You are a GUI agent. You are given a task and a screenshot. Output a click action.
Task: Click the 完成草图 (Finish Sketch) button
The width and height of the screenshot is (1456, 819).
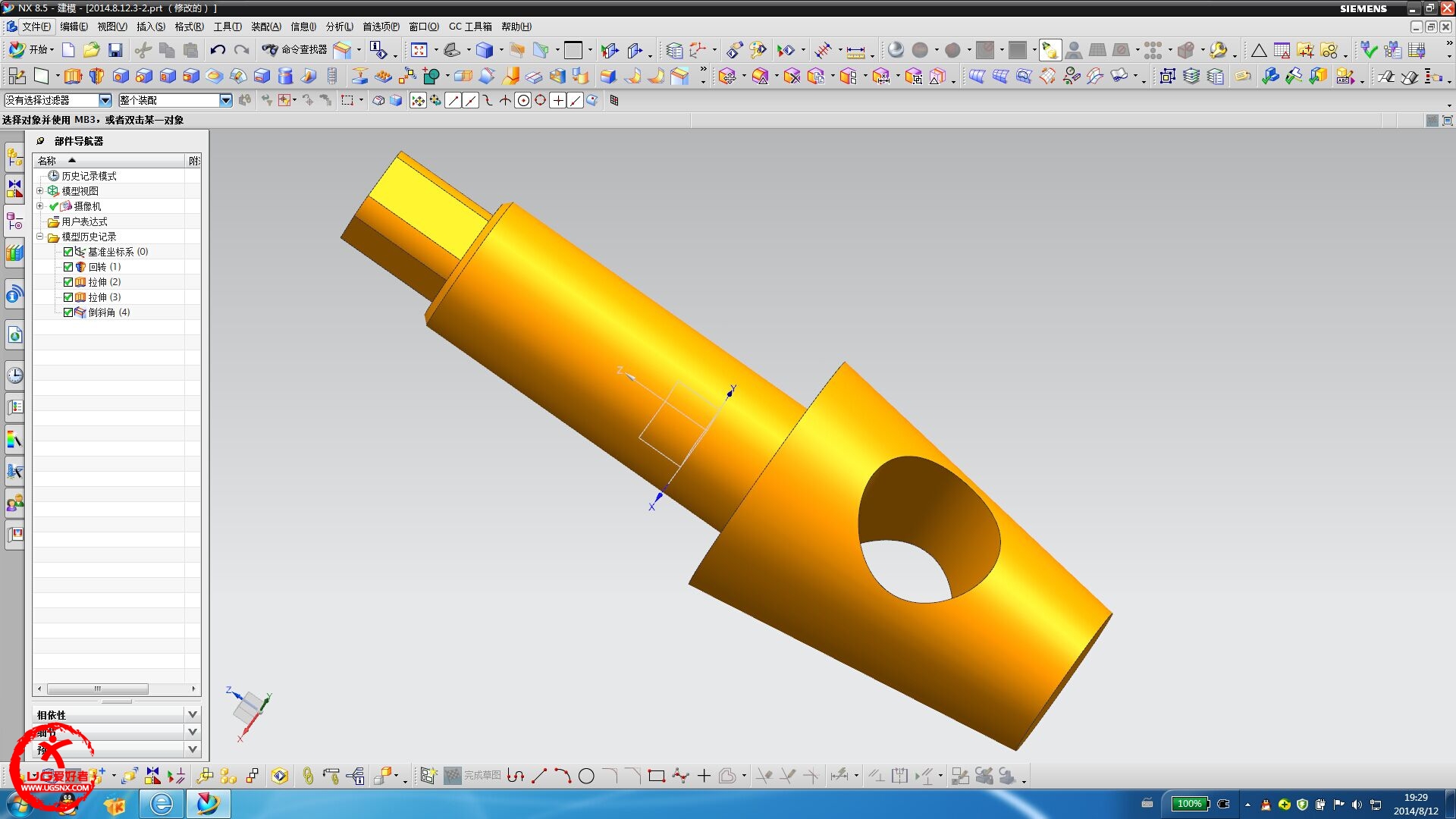(x=473, y=775)
